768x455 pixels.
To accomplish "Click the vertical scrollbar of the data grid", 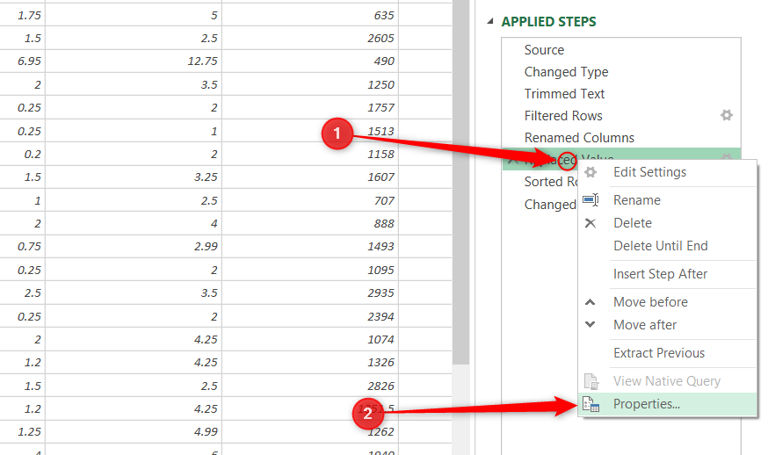I will [x=460, y=181].
